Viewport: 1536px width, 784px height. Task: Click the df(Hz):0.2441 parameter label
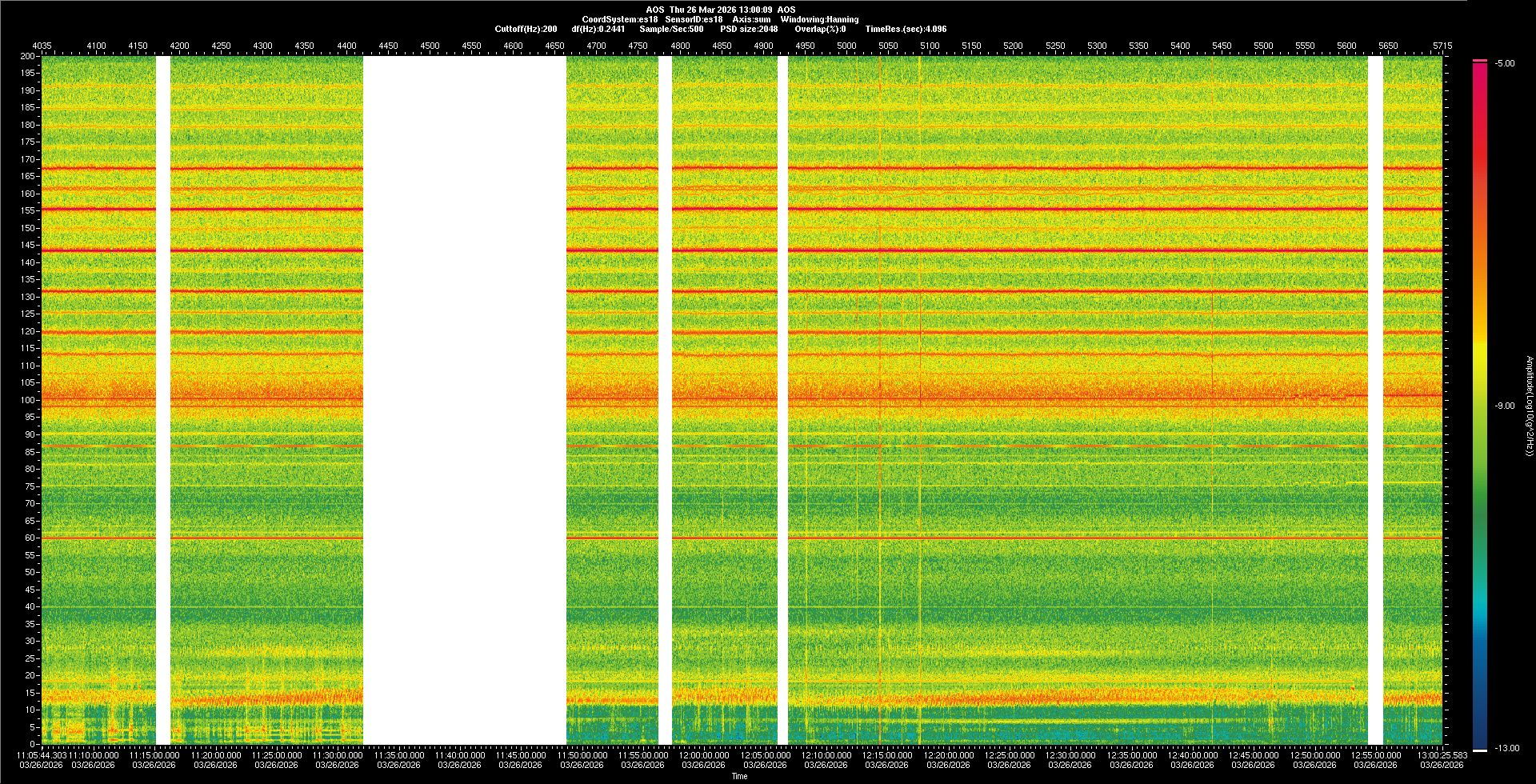click(x=598, y=29)
